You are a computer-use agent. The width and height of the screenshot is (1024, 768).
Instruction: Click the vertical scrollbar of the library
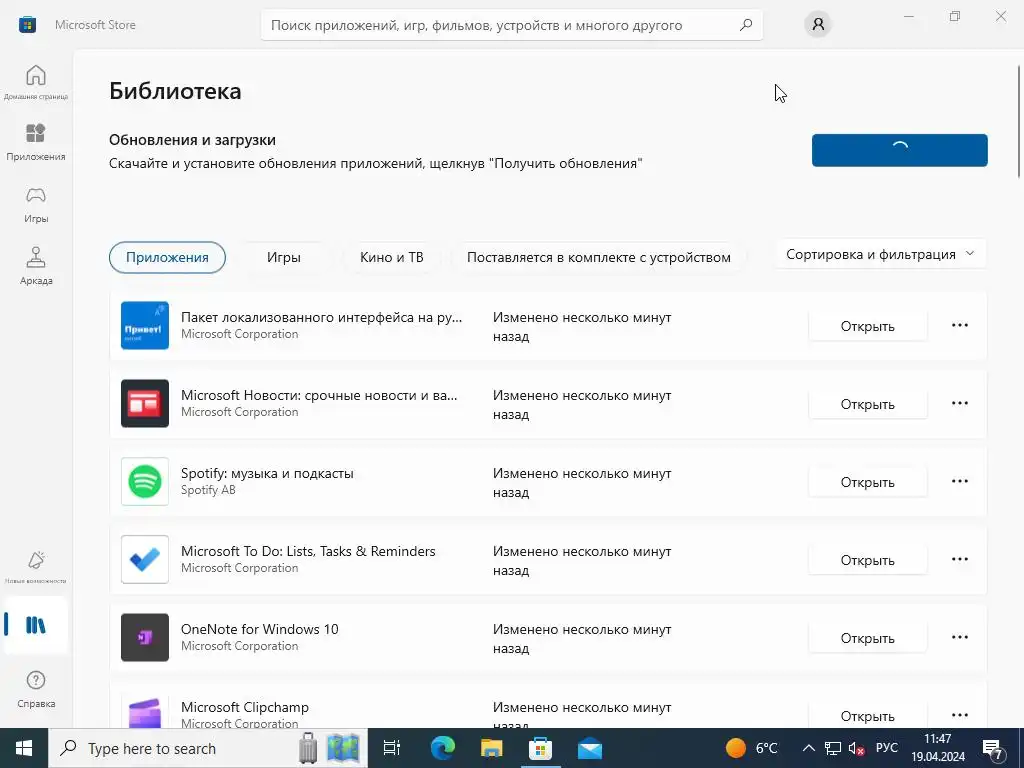pyautogui.click(x=1019, y=121)
